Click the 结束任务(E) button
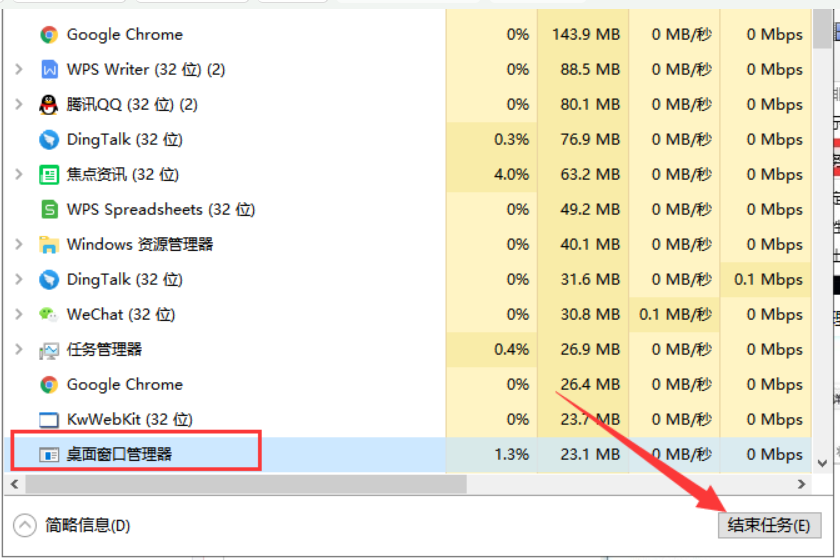840x560 pixels. tap(769, 525)
